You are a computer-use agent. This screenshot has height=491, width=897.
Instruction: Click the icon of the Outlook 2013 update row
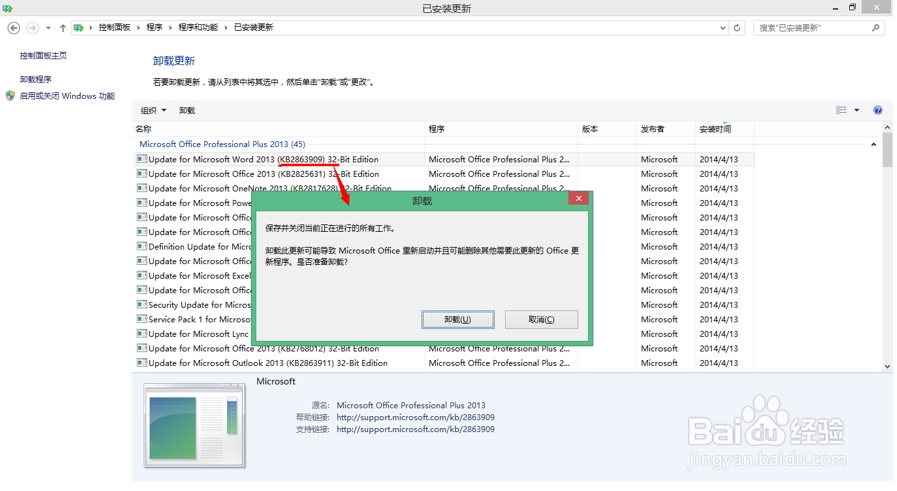pyautogui.click(x=142, y=363)
